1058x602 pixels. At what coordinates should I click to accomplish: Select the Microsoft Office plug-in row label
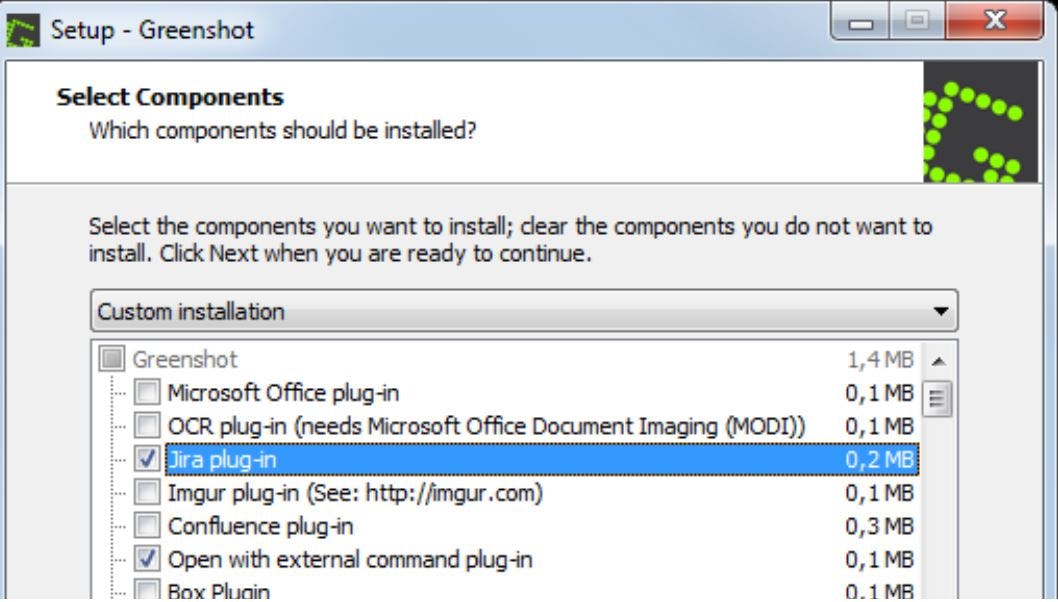pyautogui.click(x=283, y=393)
